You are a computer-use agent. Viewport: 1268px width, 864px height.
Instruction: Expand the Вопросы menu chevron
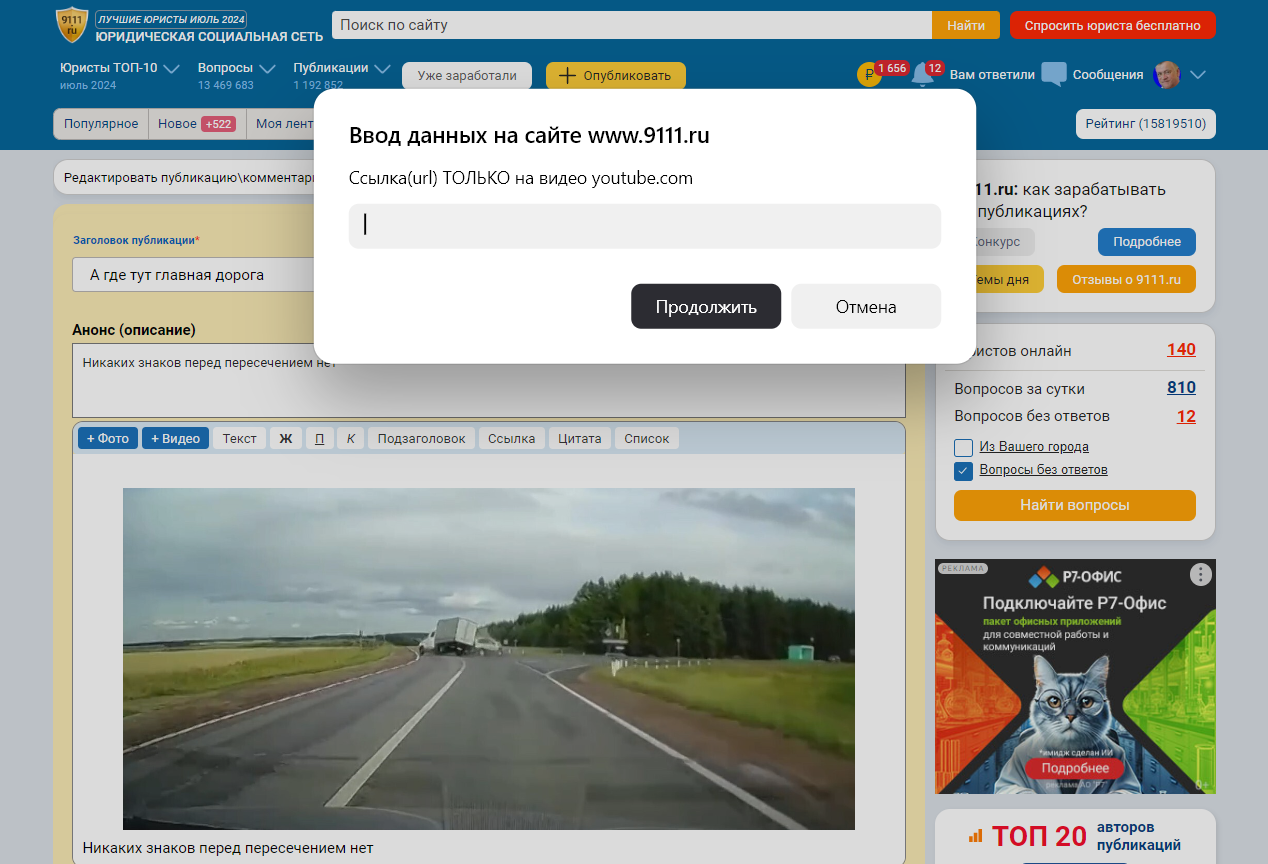click(267, 69)
